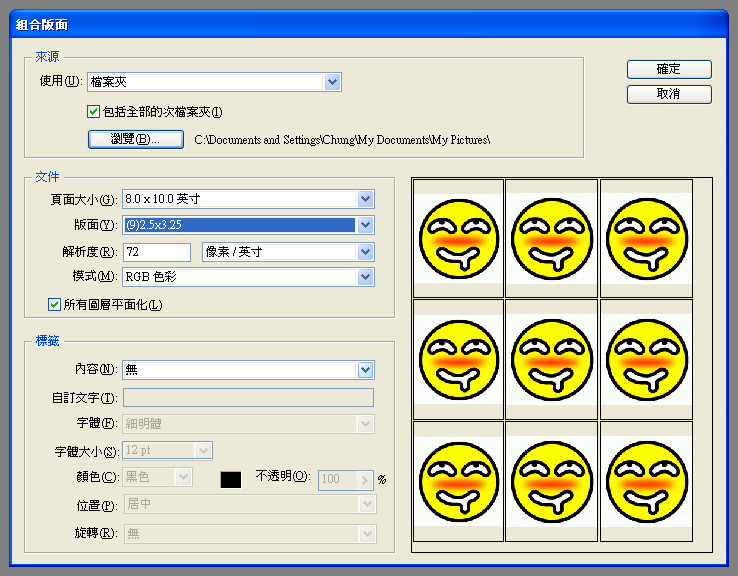Click the bottom-right smiley preview cell
Viewport: 738px width, 576px height.
click(x=645, y=481)
